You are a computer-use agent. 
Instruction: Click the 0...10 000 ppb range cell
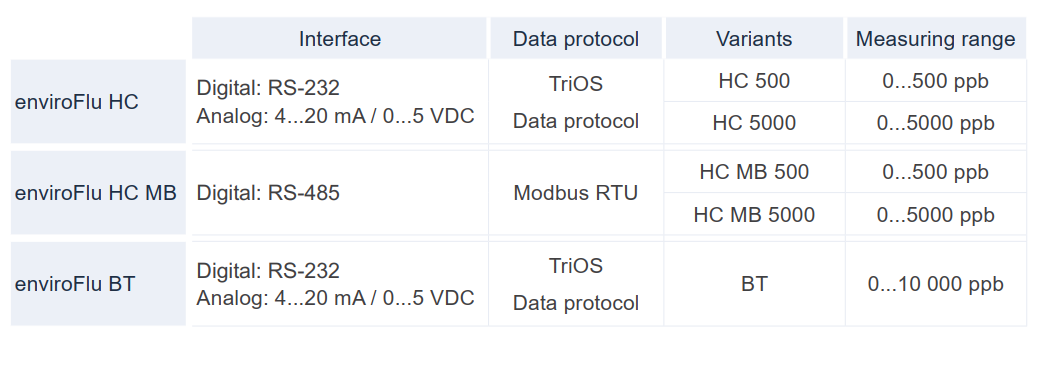click(x=936, y=284)
